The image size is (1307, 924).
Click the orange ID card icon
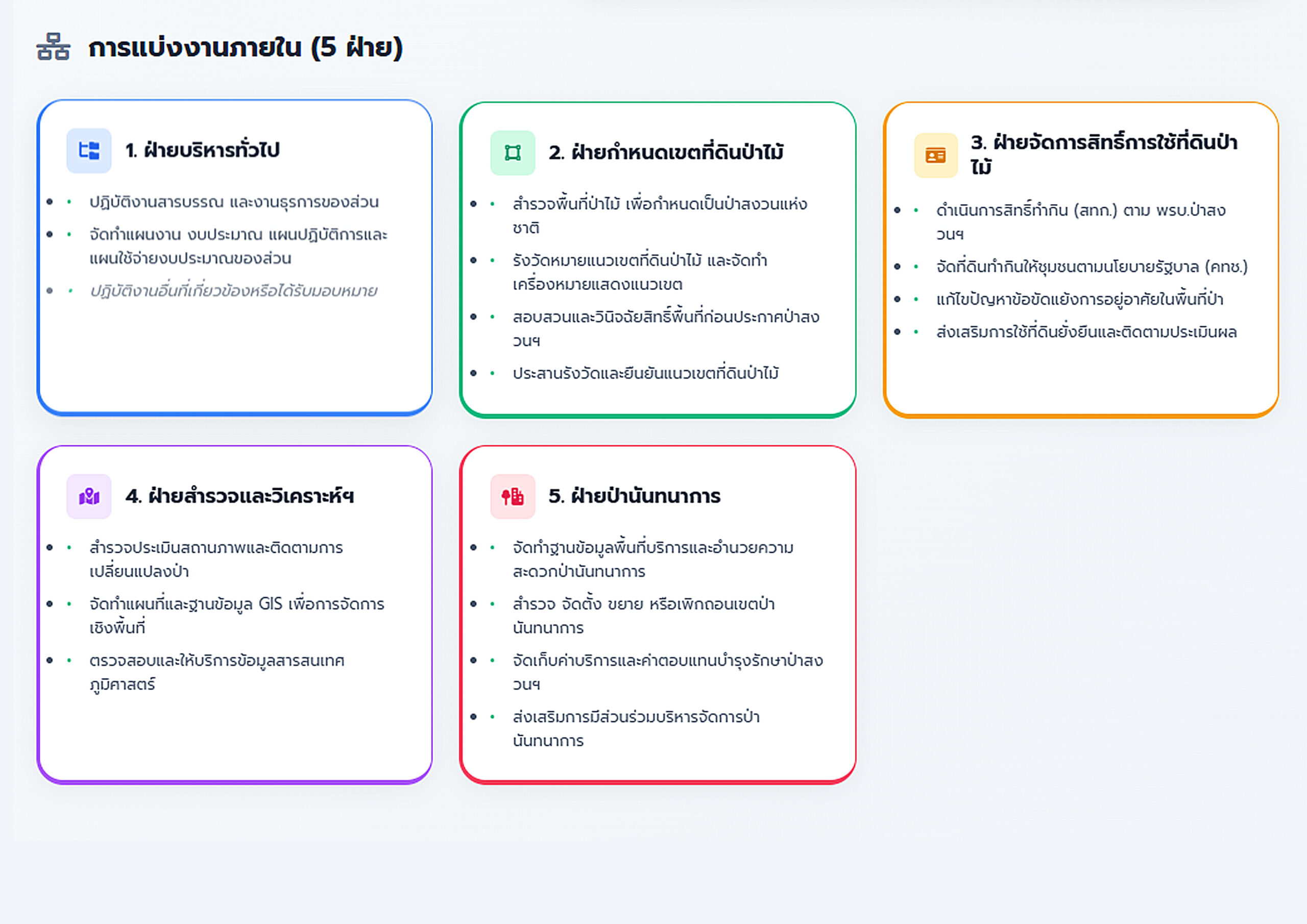click(935, 155)
